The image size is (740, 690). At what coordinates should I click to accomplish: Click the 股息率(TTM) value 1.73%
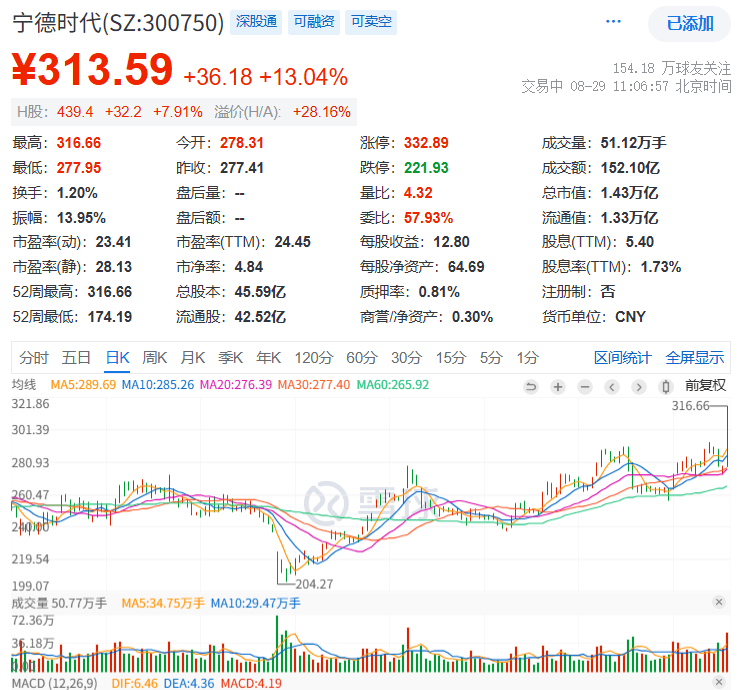click(x=661, y=267)
